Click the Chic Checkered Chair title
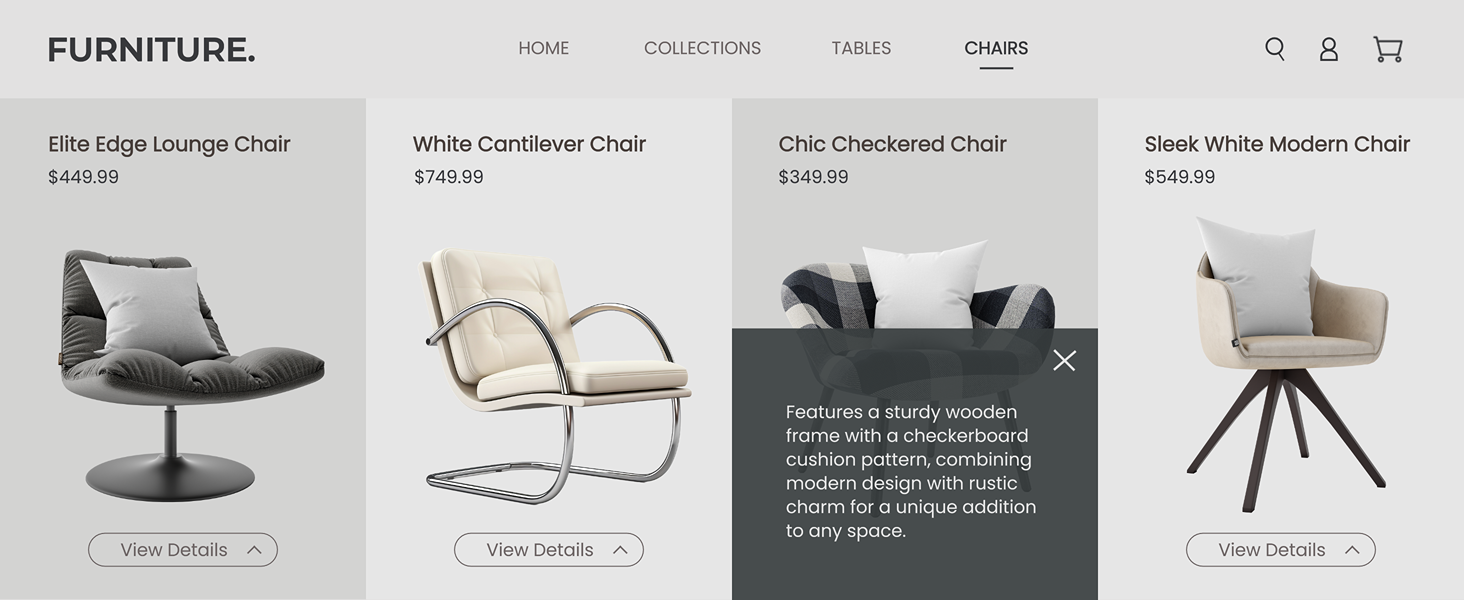 (x=892, y=144)
